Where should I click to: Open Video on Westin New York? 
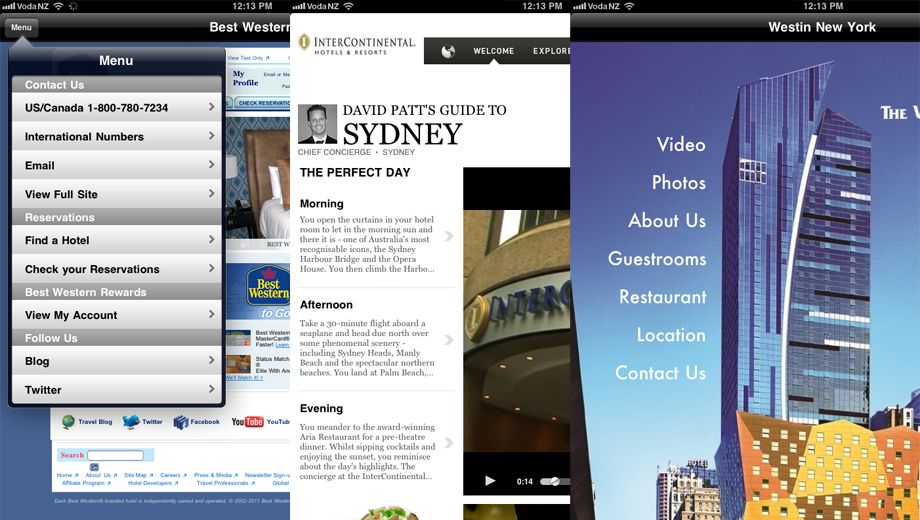pyautogui.click(x=681, y=144)
